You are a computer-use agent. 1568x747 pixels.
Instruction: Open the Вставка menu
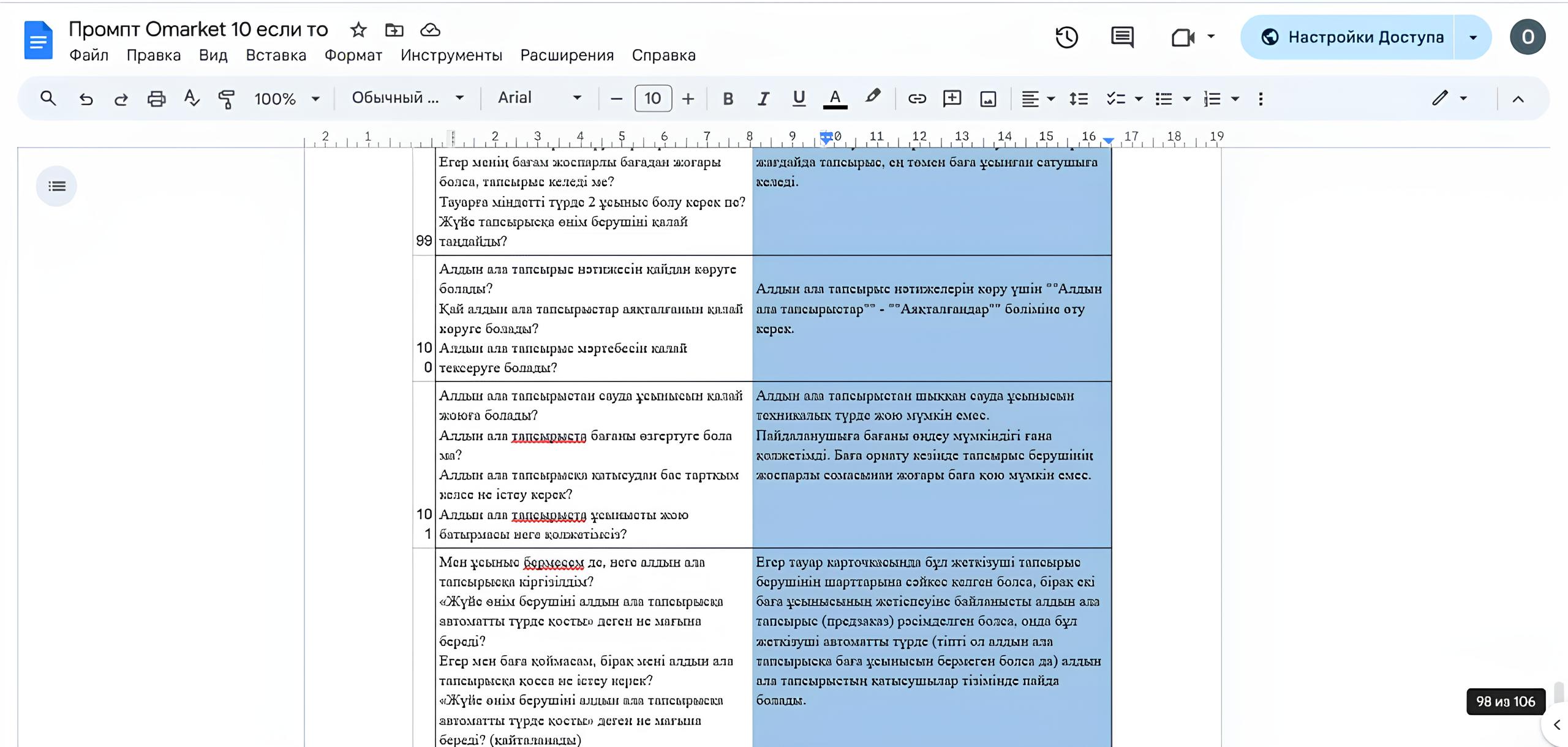pos(276,55)
